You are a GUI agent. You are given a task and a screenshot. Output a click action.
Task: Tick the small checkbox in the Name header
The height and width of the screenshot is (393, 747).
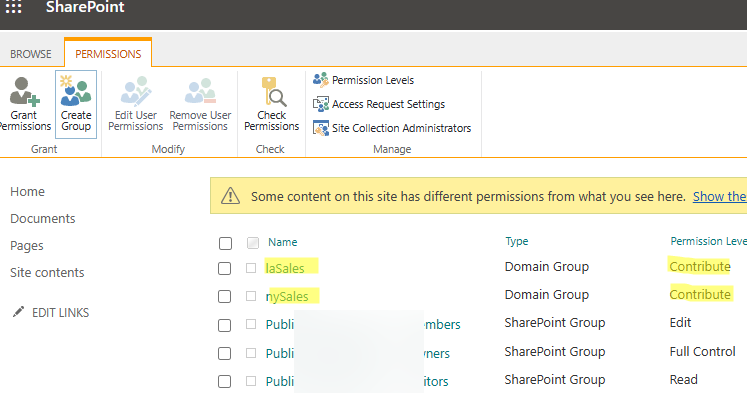[253, 243]
